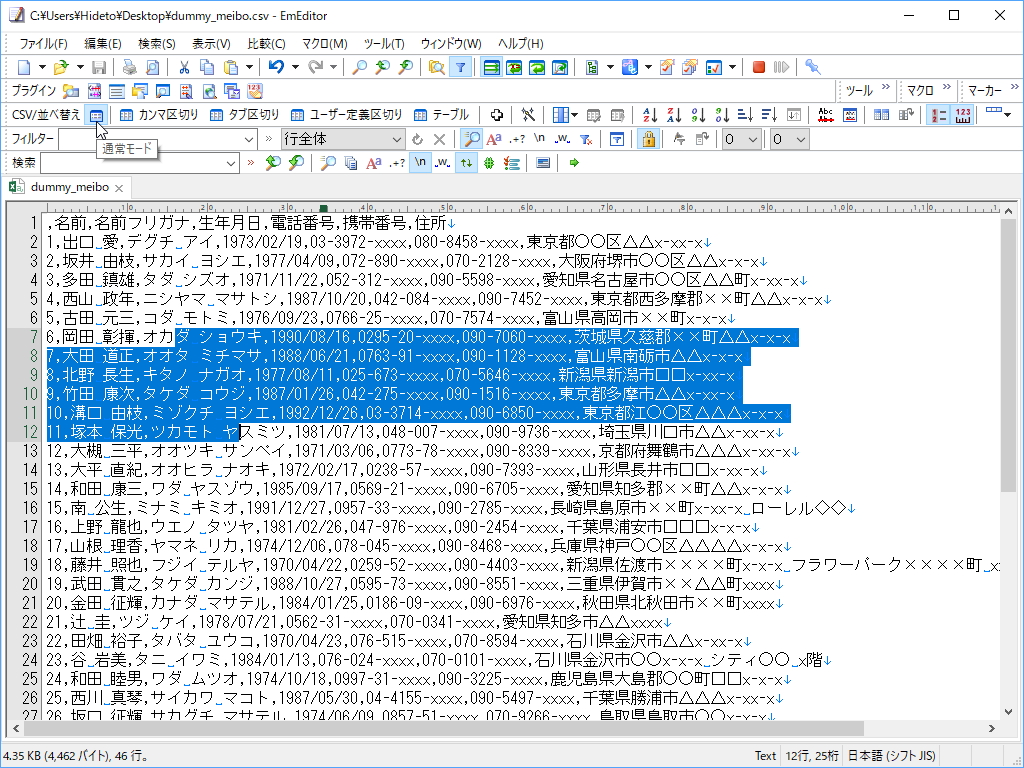Switch CSV document to normal mode
The image size is (1024, 768).
95,113
